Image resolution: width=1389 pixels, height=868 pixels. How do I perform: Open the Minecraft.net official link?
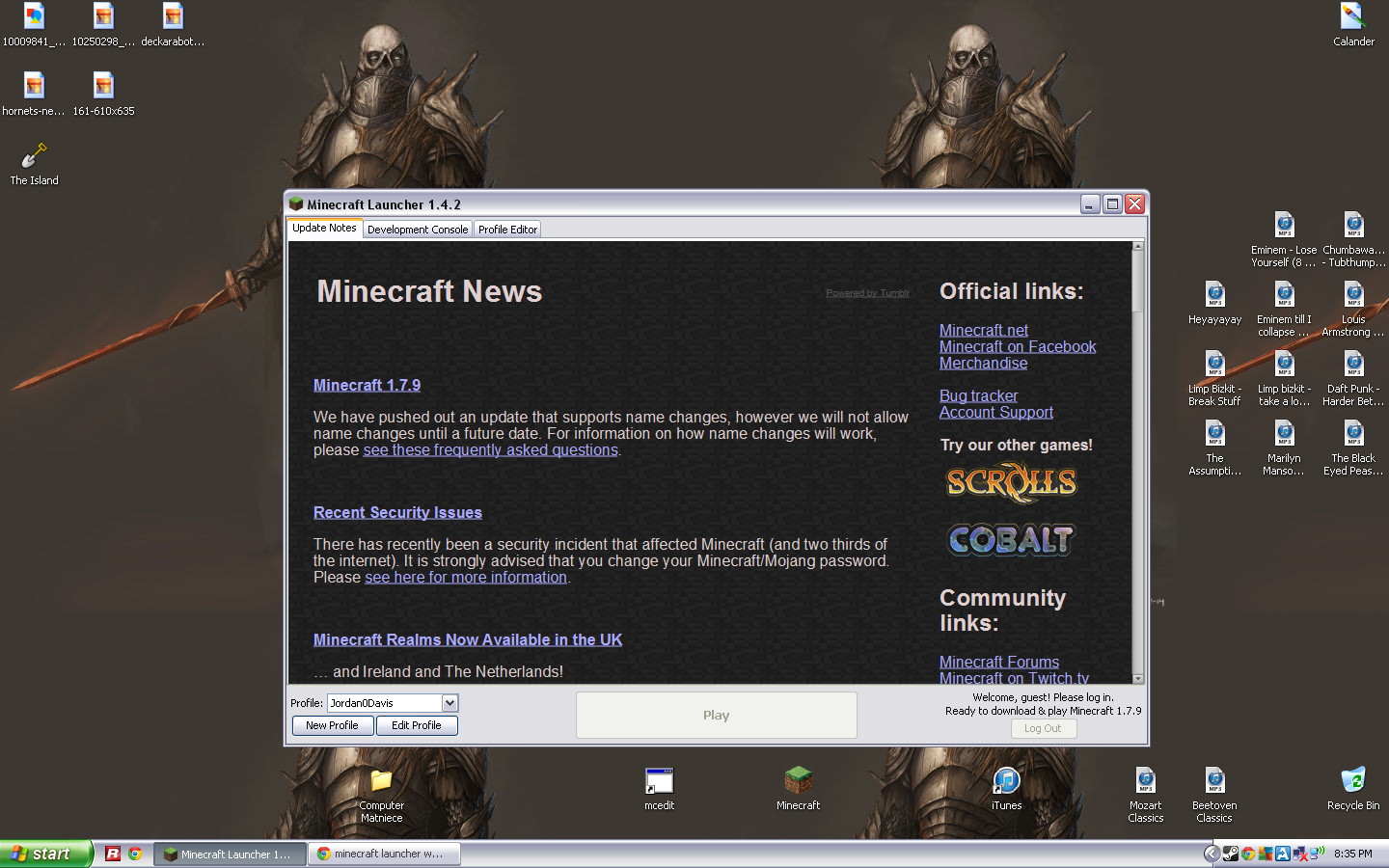pos(984,330)
